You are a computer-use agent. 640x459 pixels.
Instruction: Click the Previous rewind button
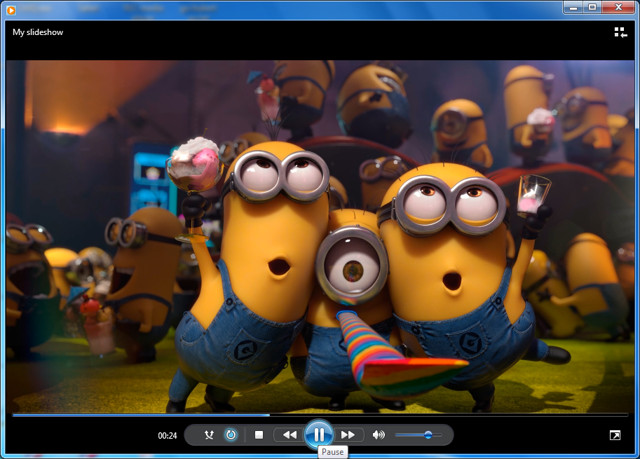(x=289, y=435)
